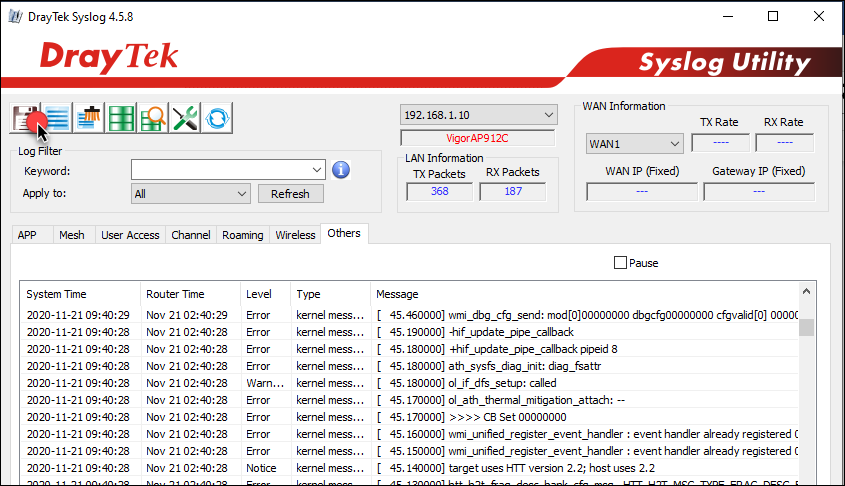This screenshot has height=486, width=845.
Task: Click the Refresh button
Action: click(x=290, y=194)
